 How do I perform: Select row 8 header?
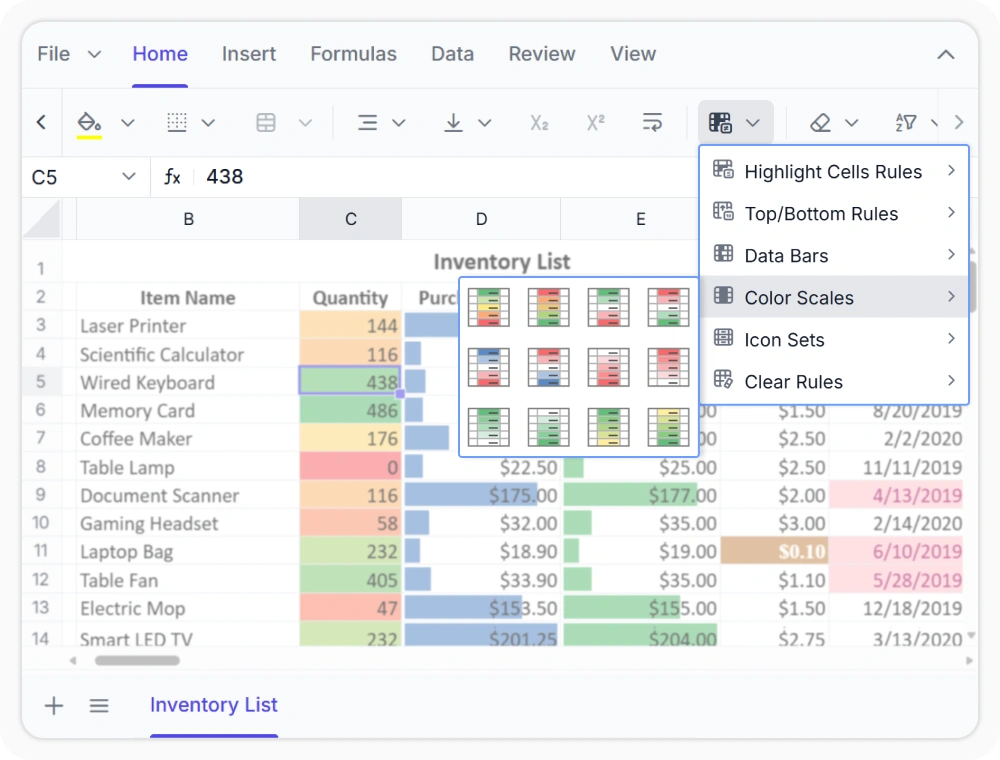click(41, 467)
